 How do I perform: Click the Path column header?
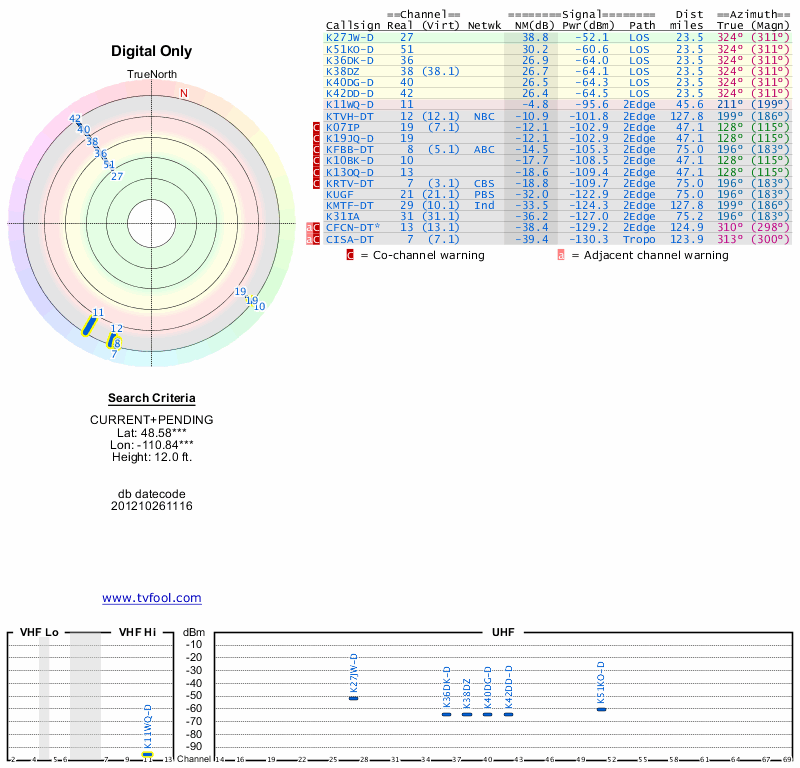click(x=642, y=25)
